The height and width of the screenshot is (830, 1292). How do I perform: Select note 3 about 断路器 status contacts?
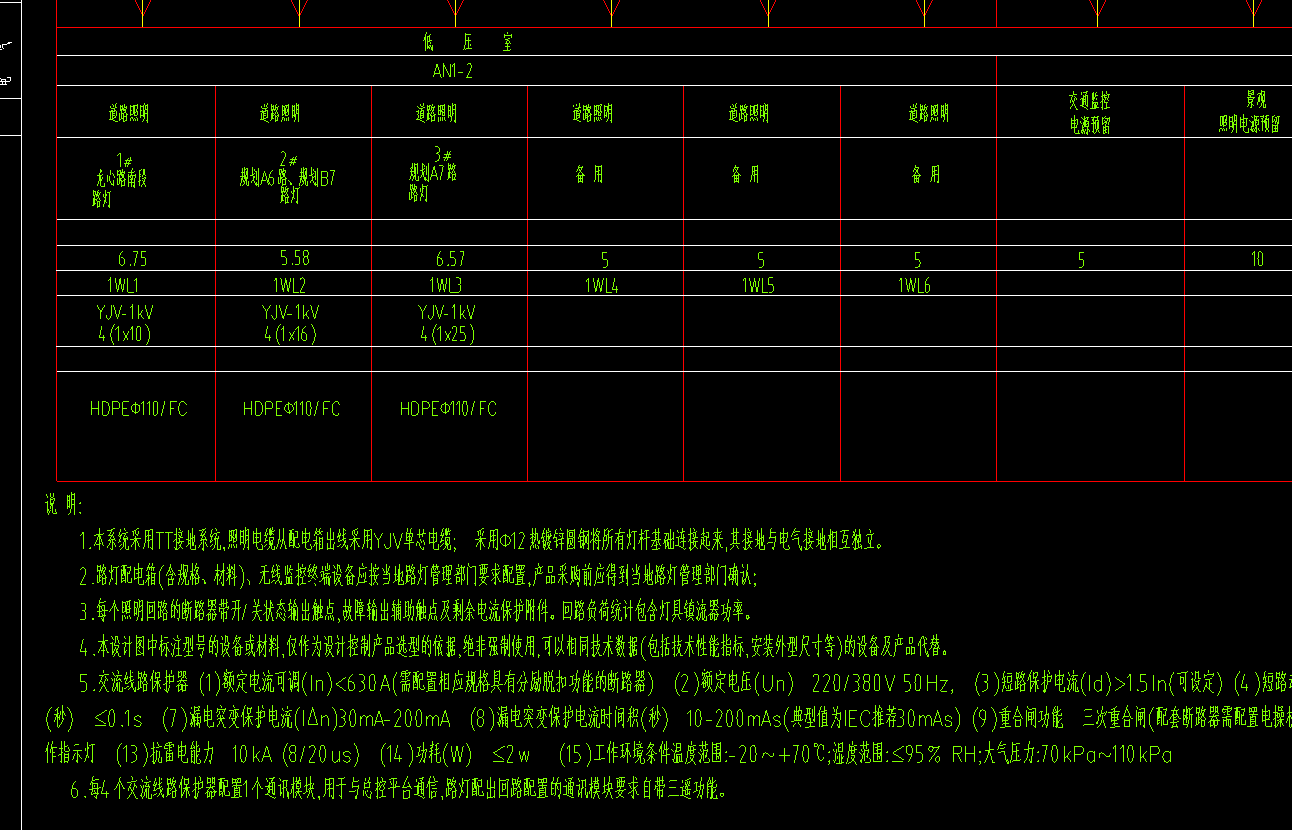(x=415, y=611)
